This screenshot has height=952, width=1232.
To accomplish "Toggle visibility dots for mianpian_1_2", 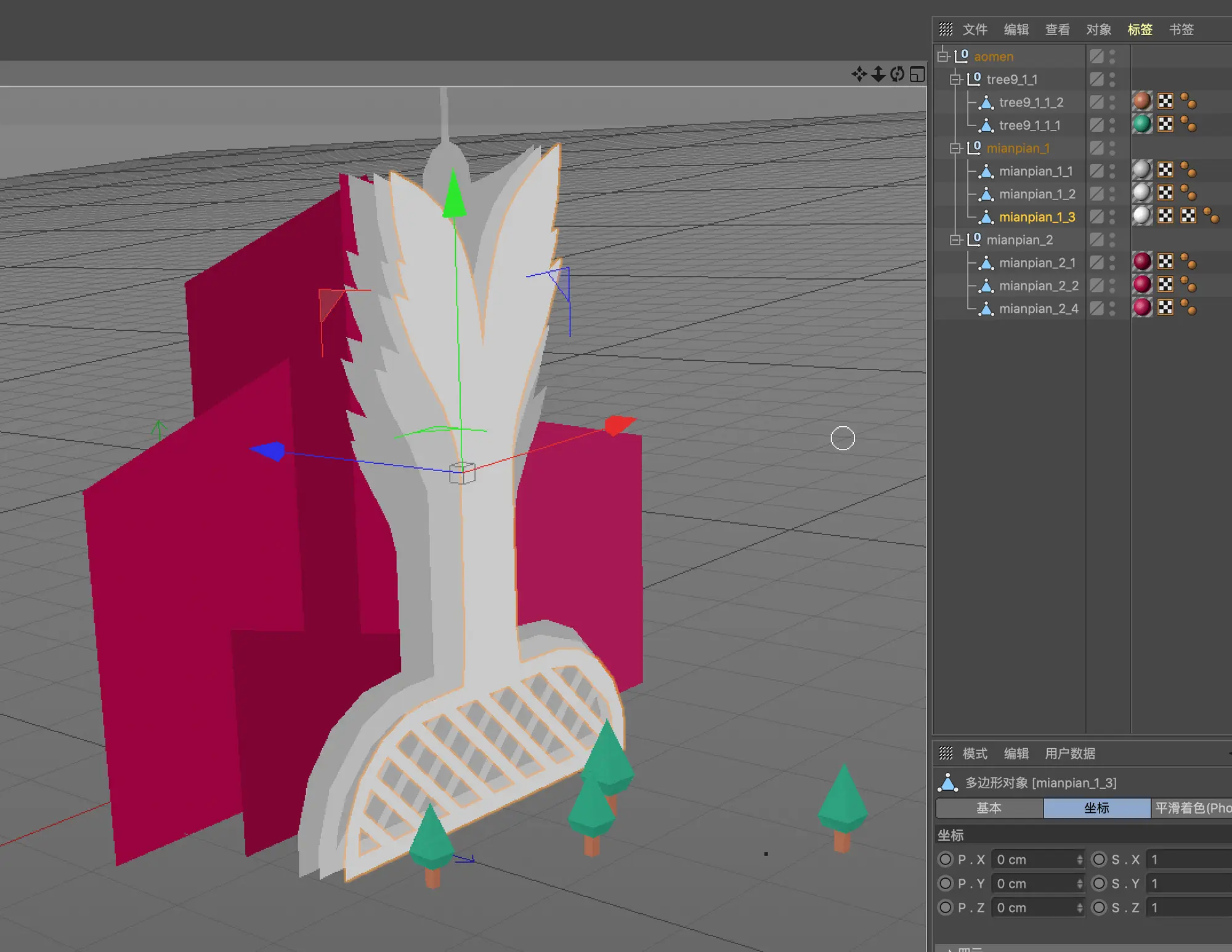I will 1112,194.
